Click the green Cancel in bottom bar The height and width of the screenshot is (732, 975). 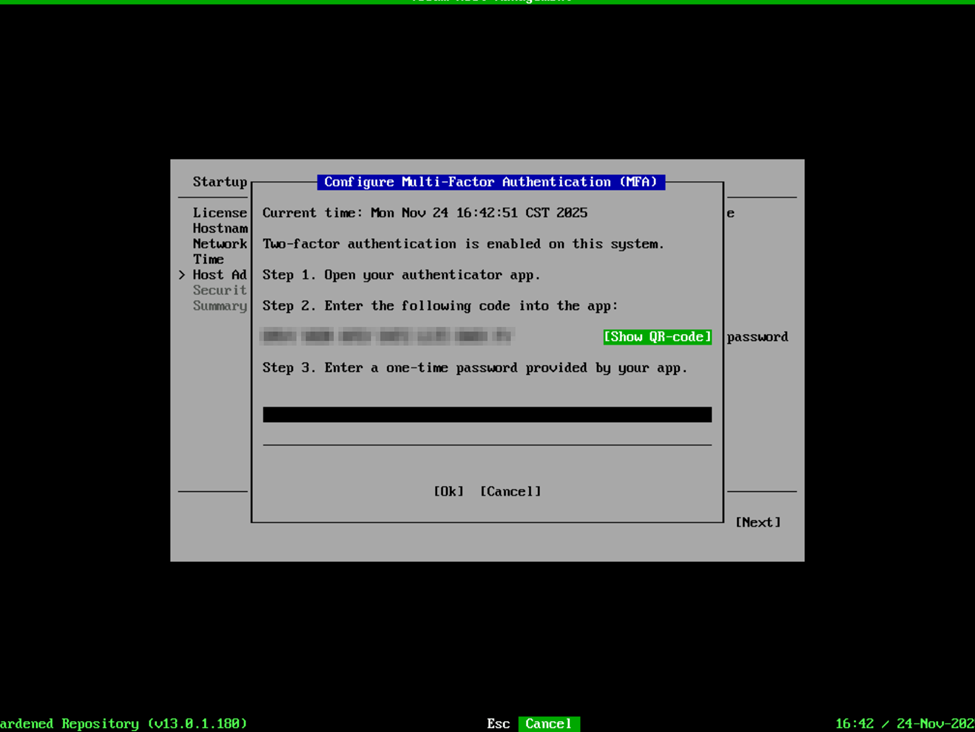click(x=548, y=723)
